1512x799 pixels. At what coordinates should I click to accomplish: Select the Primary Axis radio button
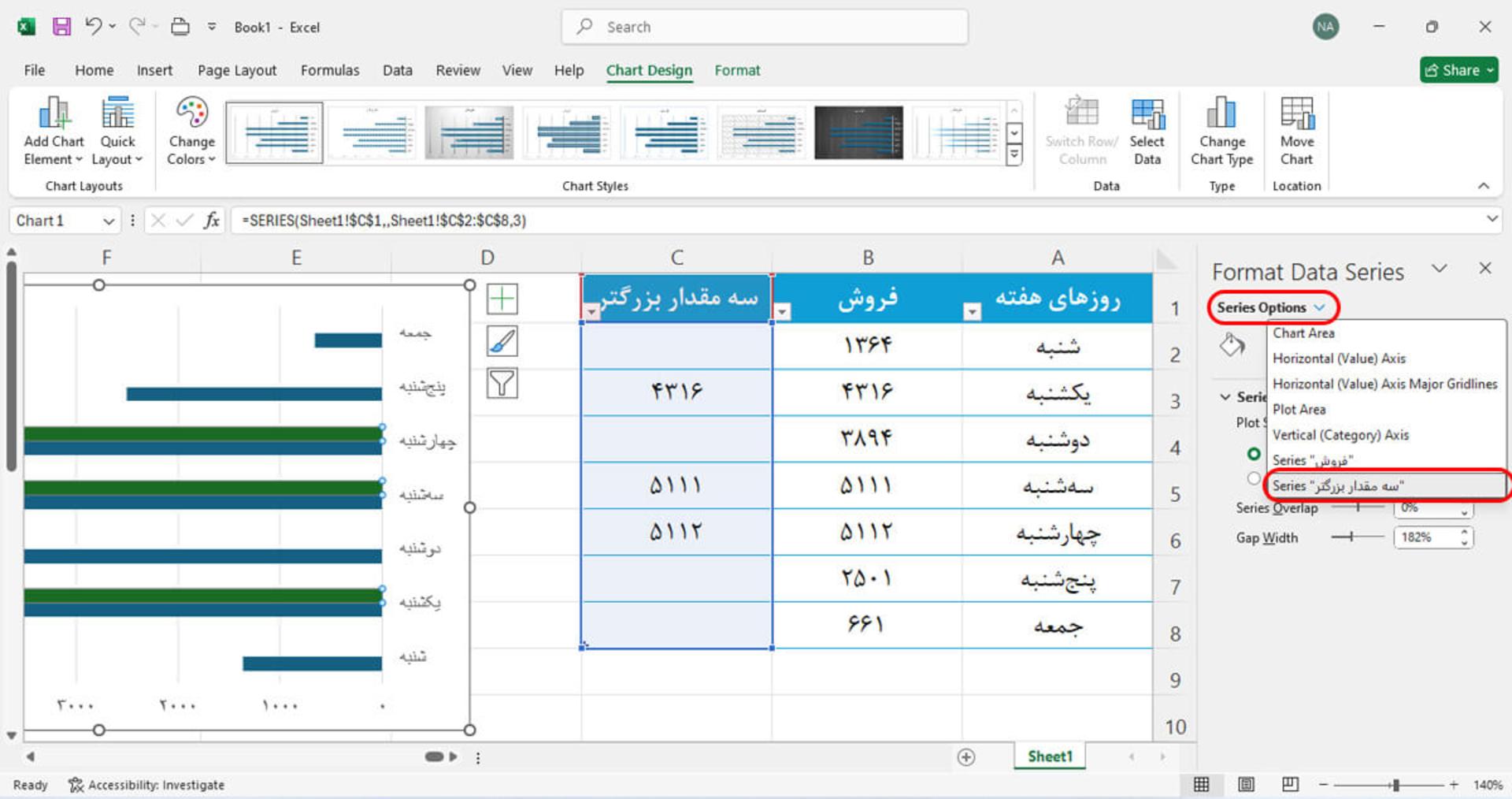1254,454
